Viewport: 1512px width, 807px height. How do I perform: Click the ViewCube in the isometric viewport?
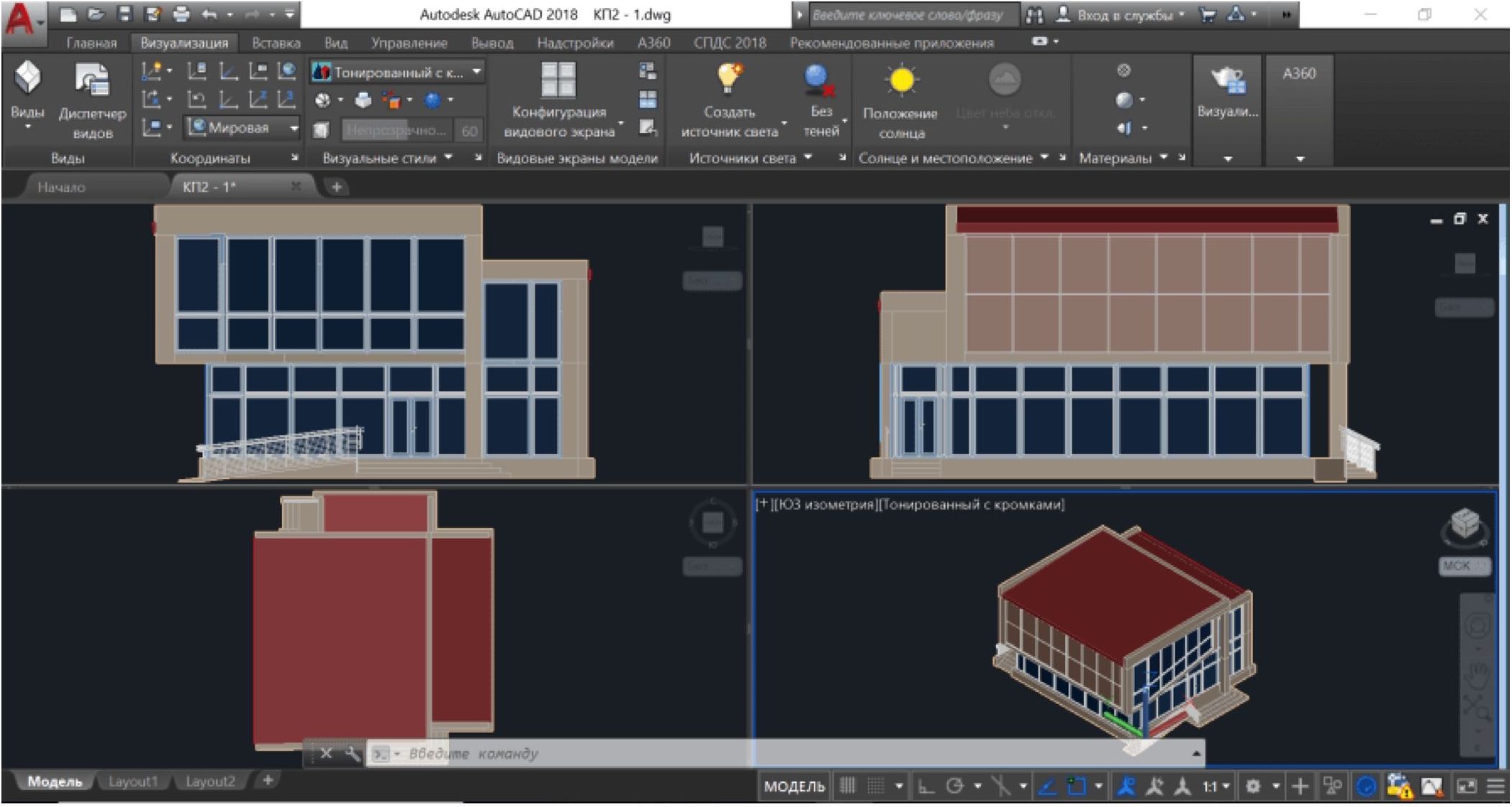(1464, 524)
